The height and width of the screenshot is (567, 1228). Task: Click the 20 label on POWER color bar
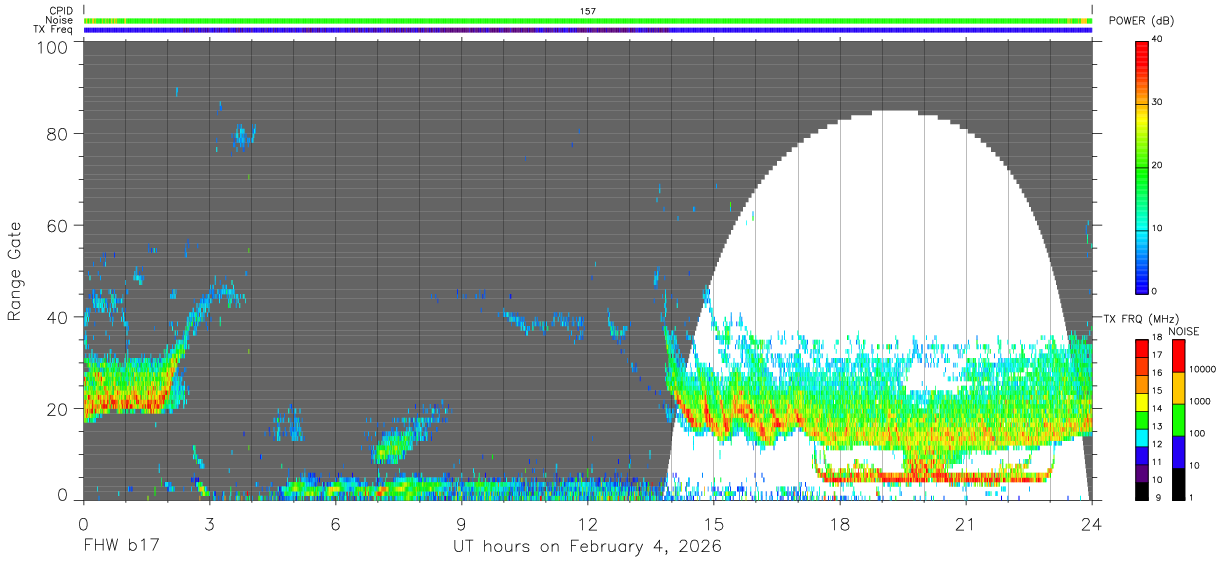pos(1157,165)
